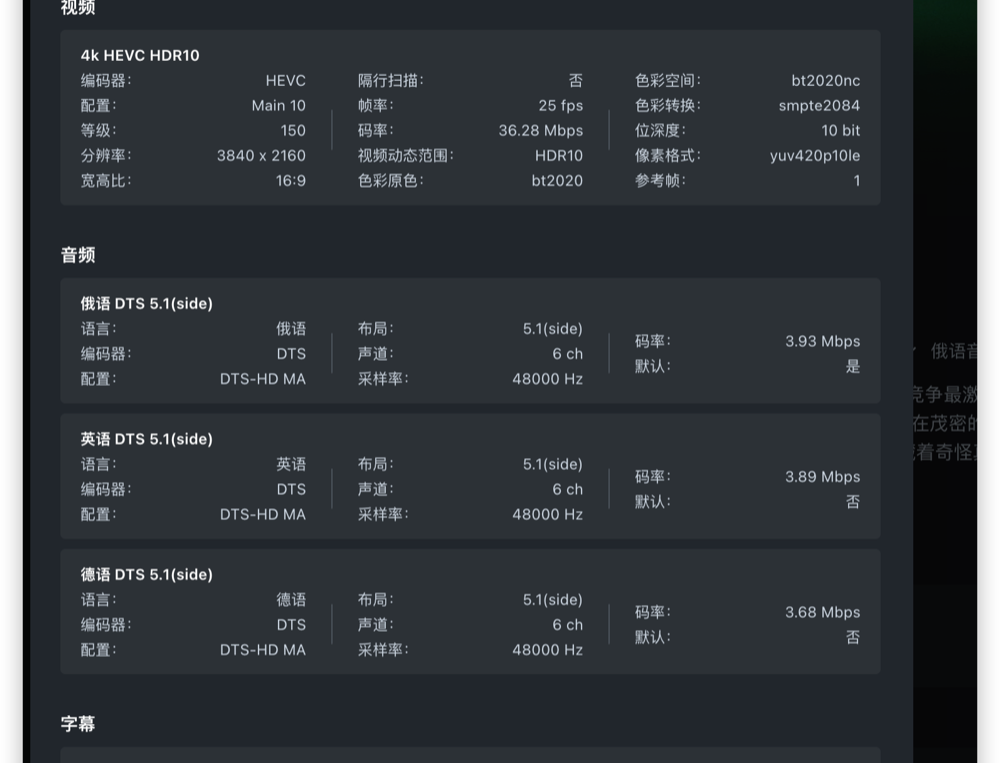
Task: Click the 字幕 section heading
Action: tap(78, 724)
